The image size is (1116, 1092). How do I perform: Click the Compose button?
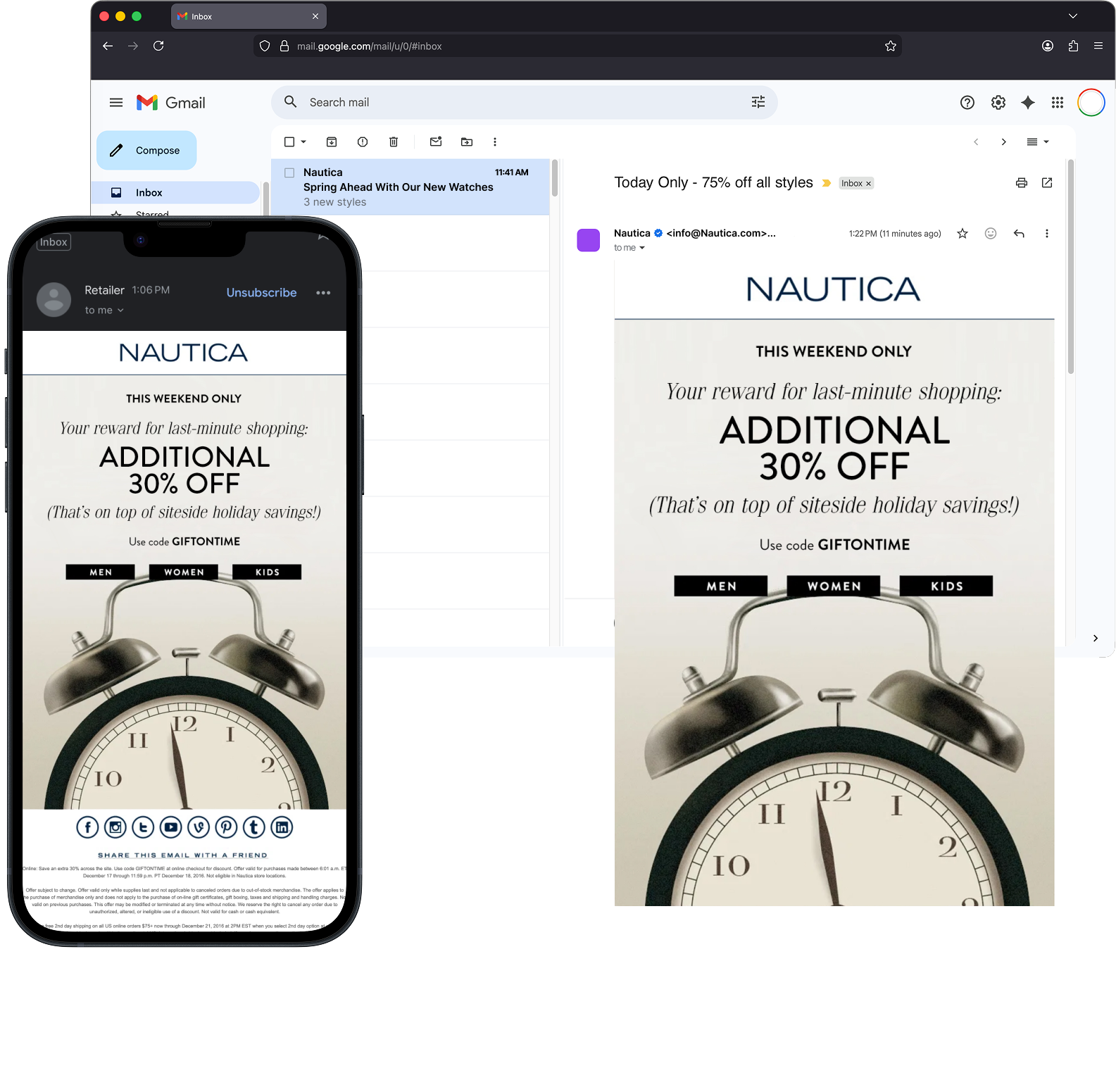pyautogui.click(x=146, y=151)
